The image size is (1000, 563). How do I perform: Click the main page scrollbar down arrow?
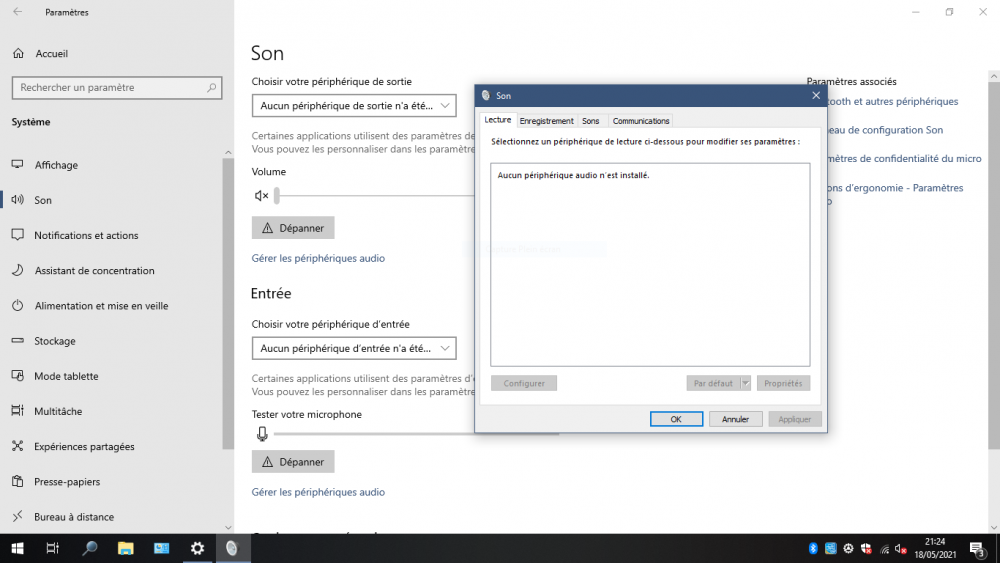[994, 527]
